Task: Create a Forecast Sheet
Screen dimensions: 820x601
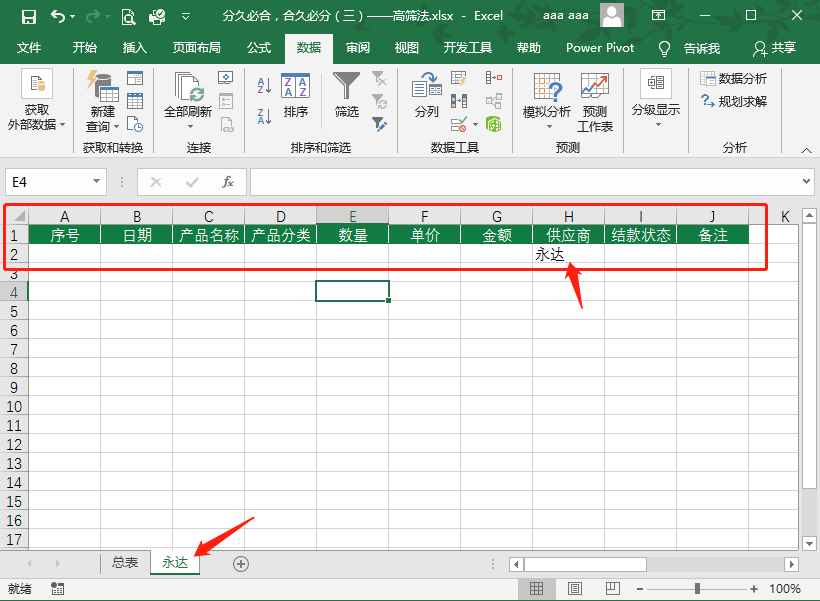Action: 596,97
